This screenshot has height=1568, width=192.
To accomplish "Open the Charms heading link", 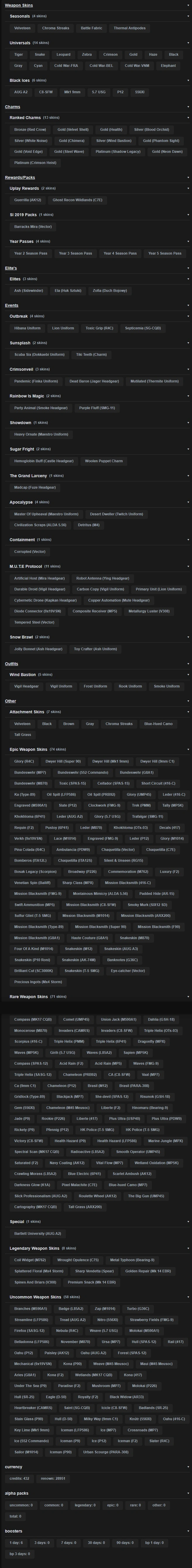I will [x=12, y=106].
